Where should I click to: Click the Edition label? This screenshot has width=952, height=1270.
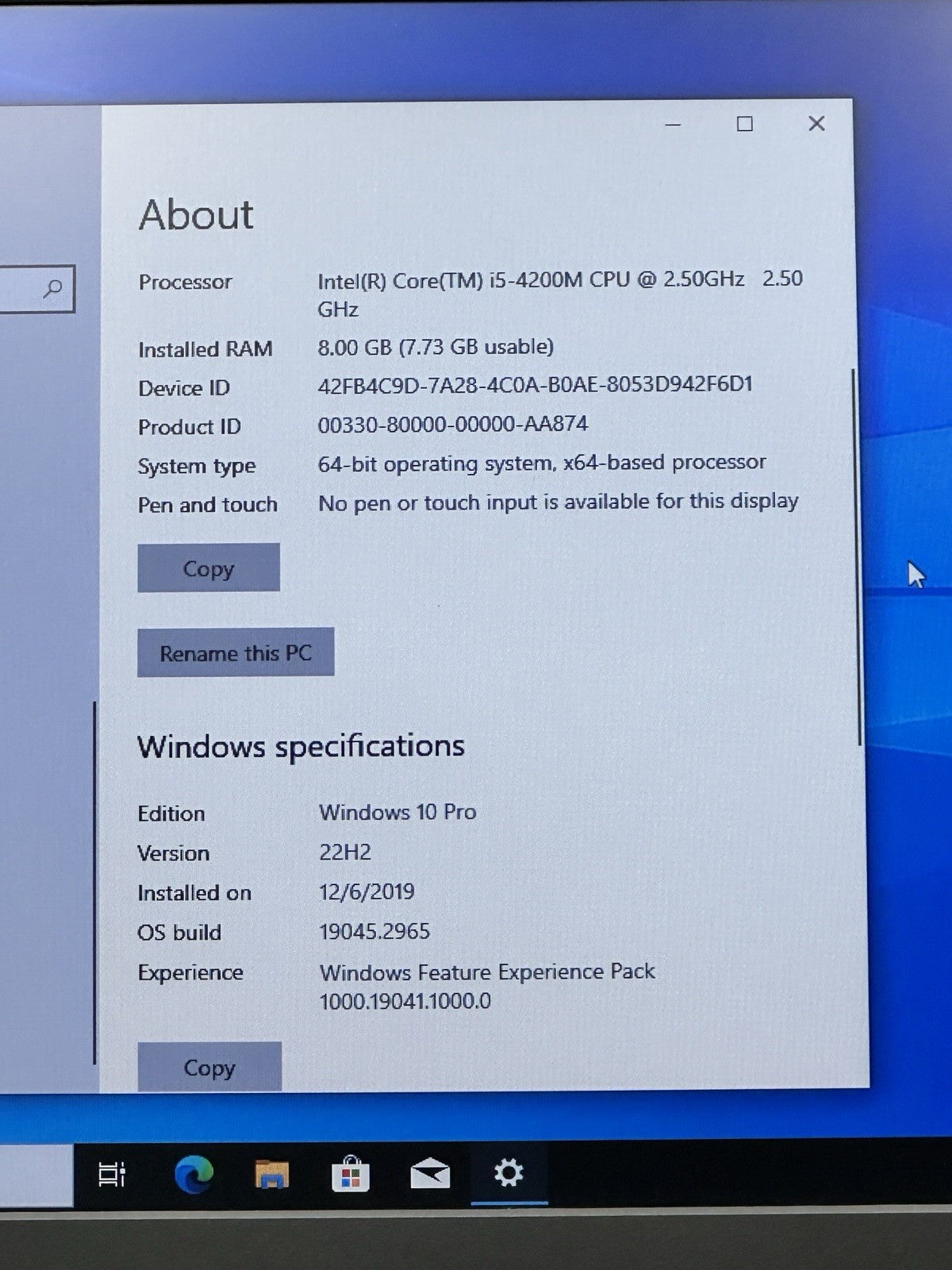tap(171, 814)
